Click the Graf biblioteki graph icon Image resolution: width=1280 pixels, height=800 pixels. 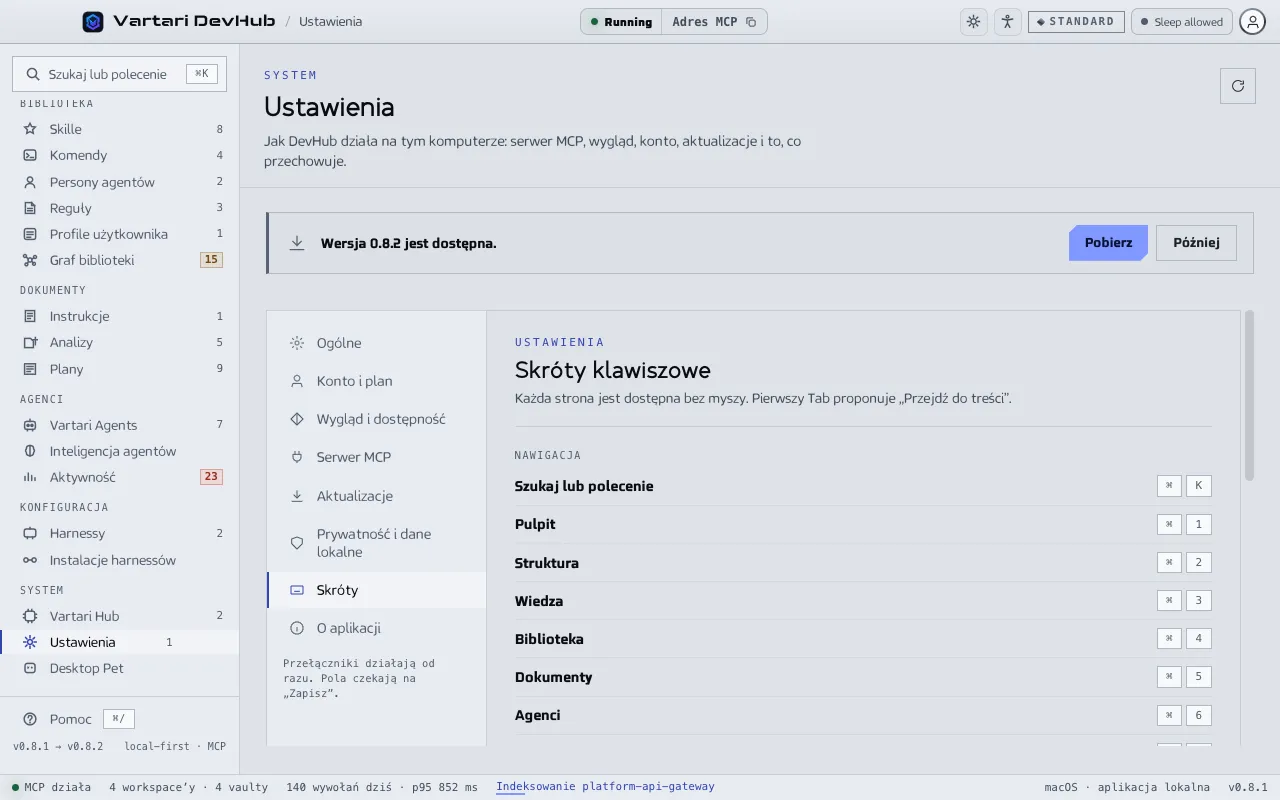30,260
